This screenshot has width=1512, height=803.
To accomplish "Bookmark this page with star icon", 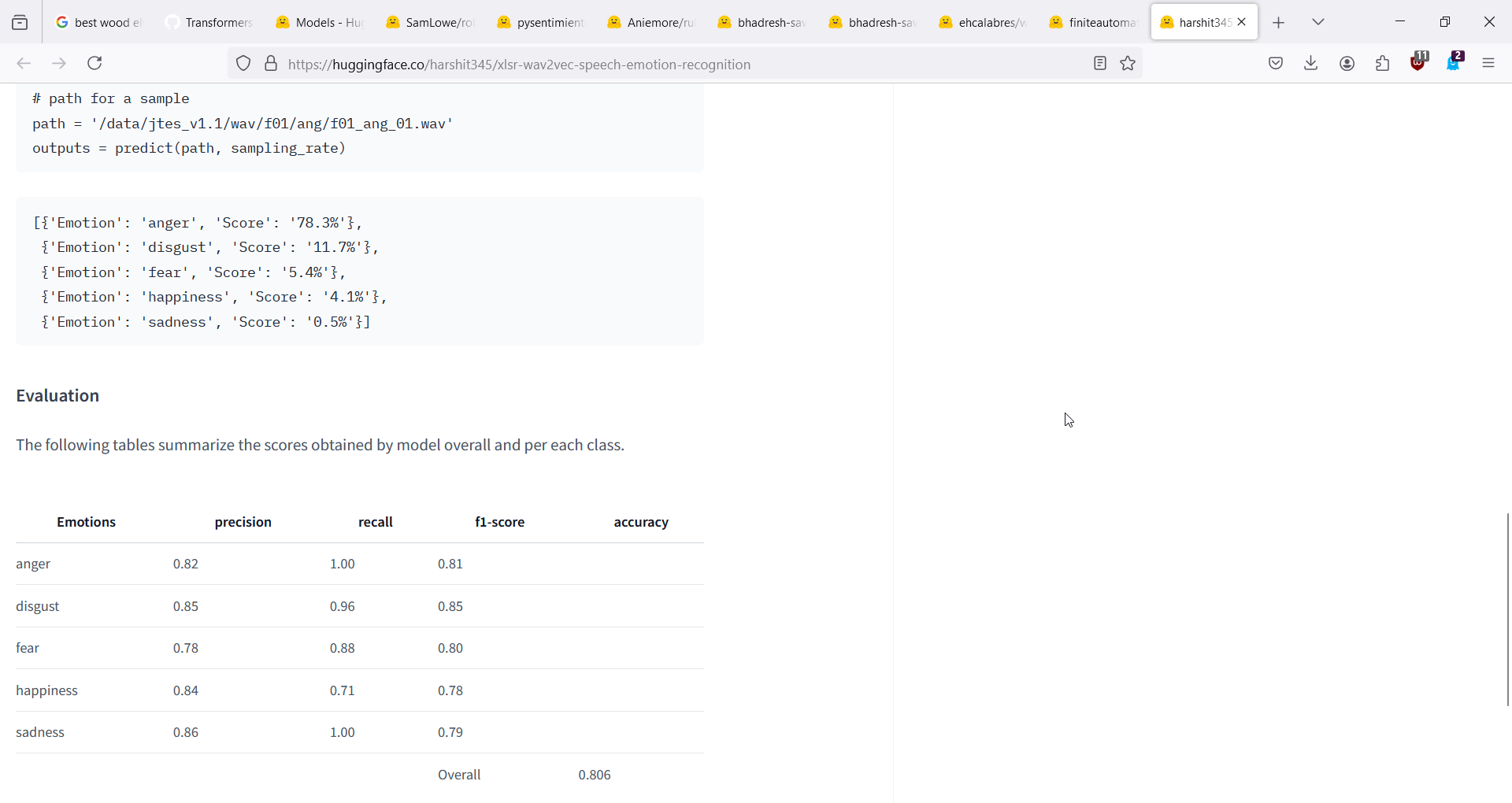I will click(x=1128, y=64).
